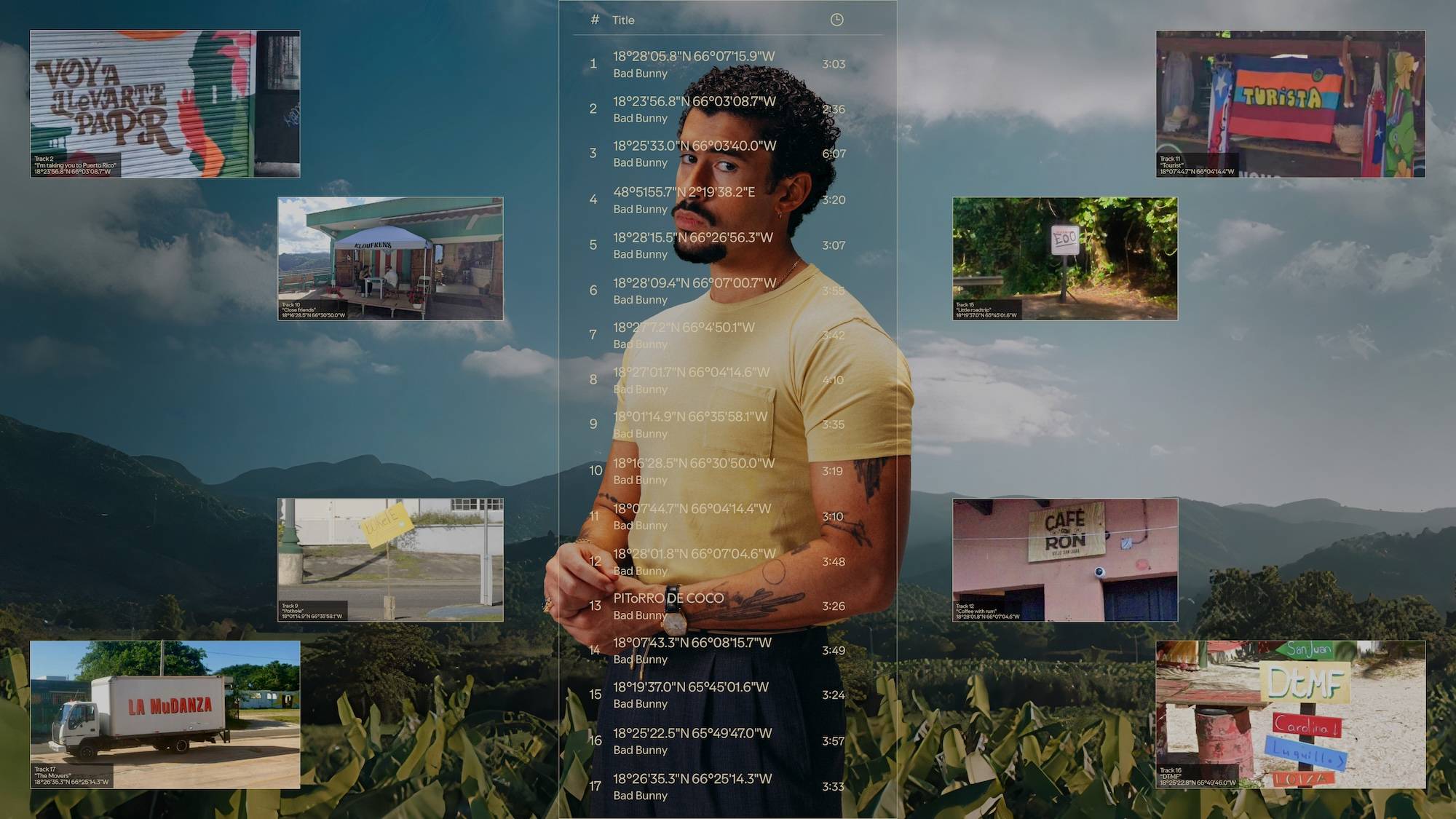Viewport: 1456px width, 819px height.
Task: Click the 3:03 duration of track 1
Action: point(834,64)
